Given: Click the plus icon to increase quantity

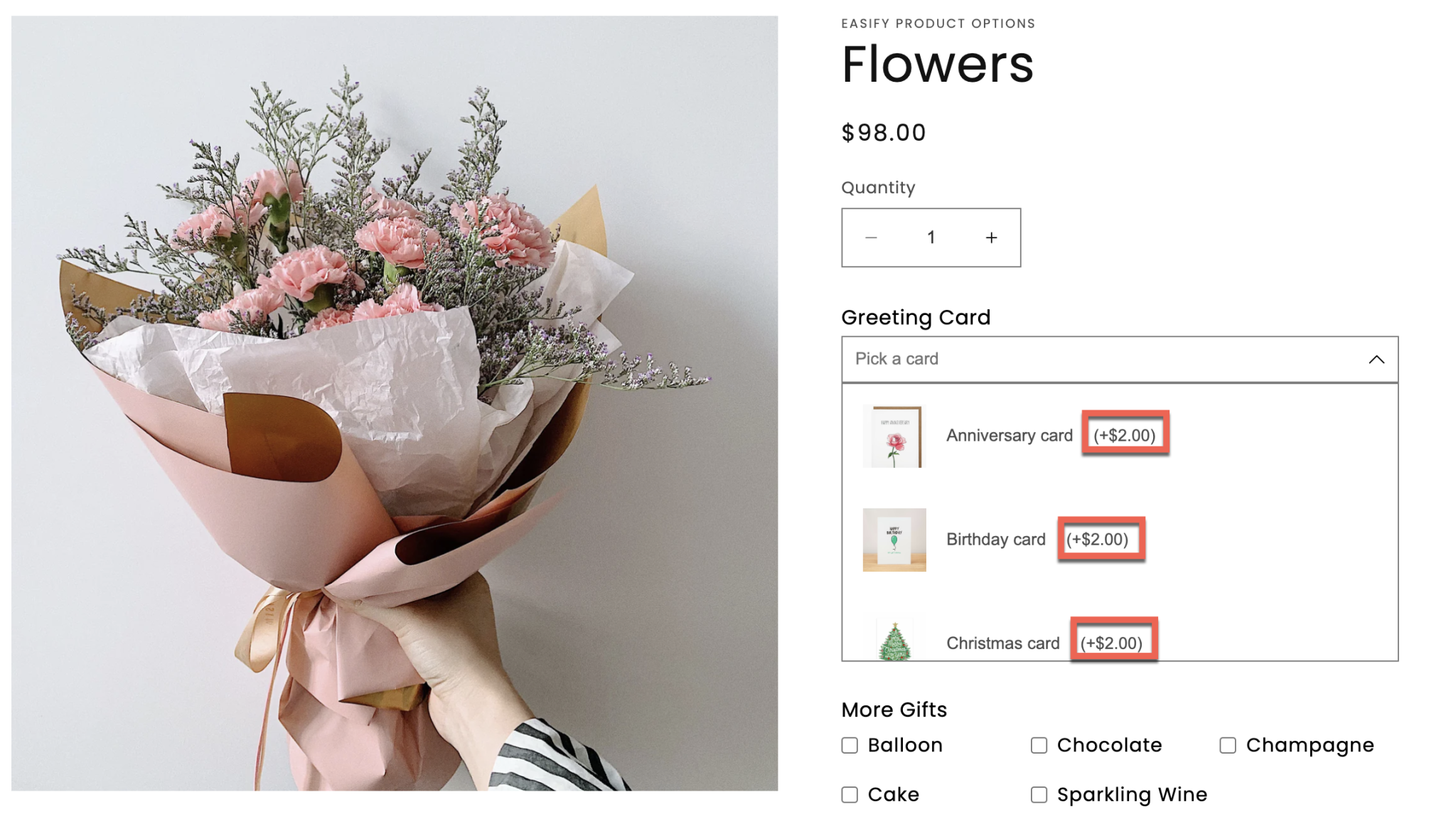Looking at the screenshot, I should pos(991,237).
